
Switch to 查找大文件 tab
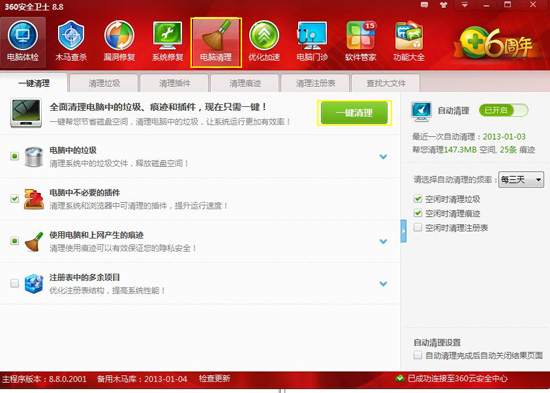coord(386,83)
